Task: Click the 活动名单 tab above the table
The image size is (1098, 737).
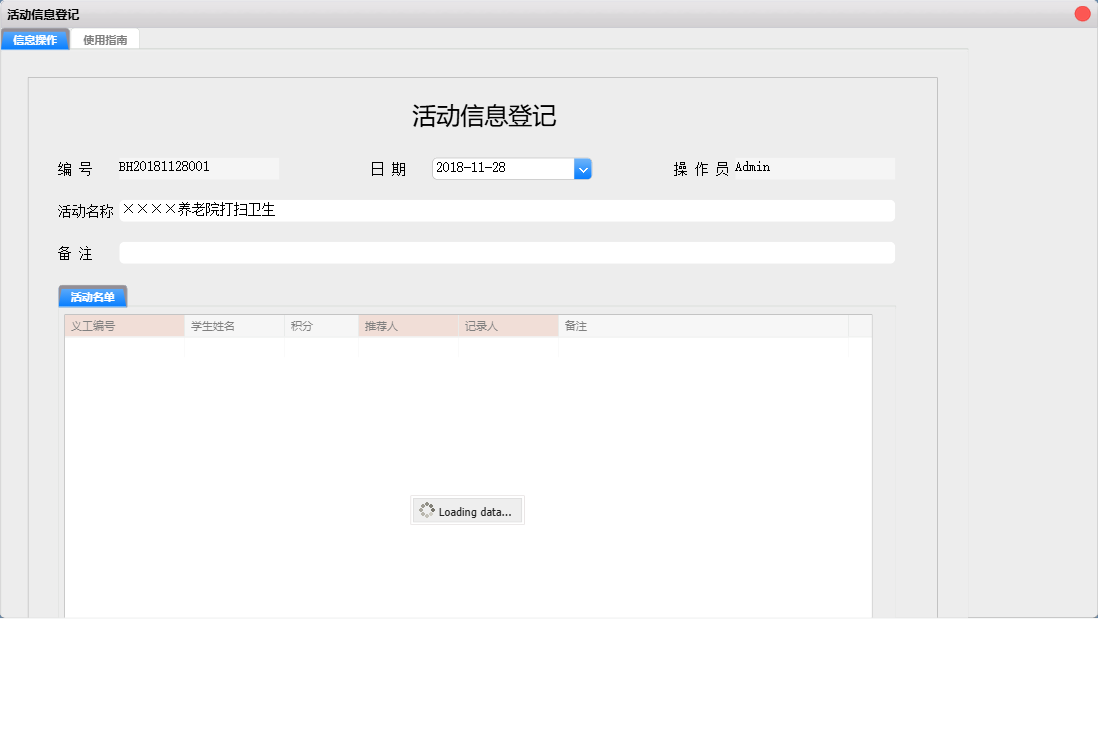Action: point(92,296)
